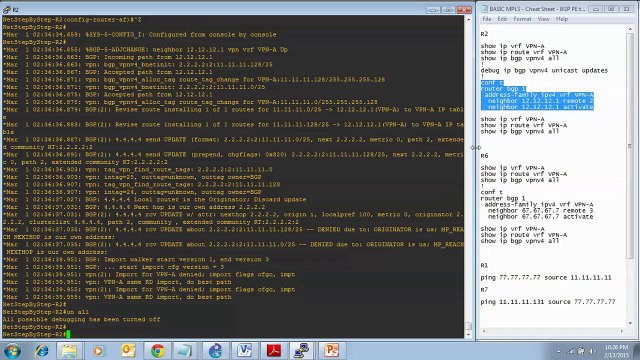Minimize the Notepad cheat sheet window

pyautogui.click(x=596, y=9)
